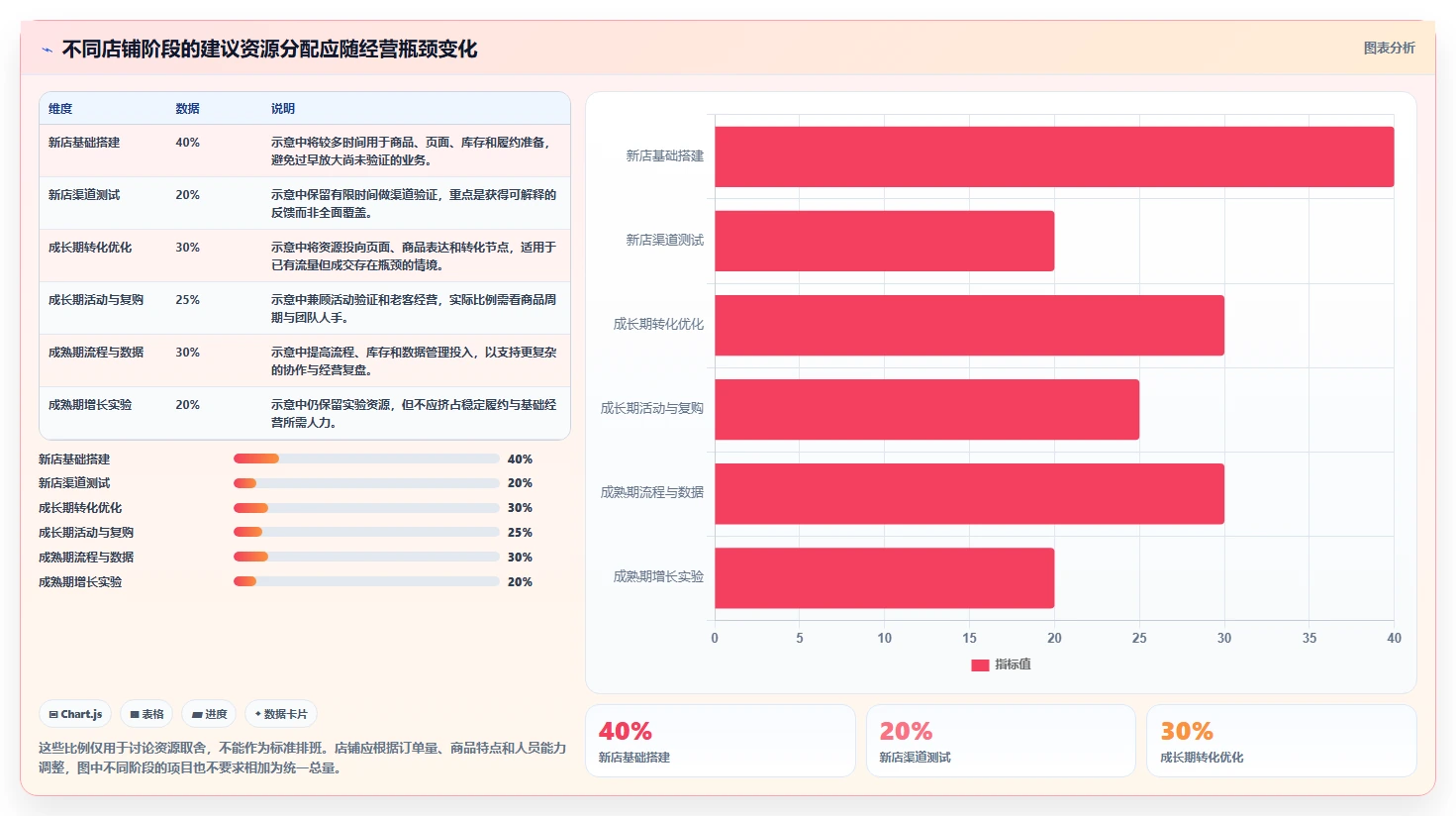Click the lightning icon beside the title

pos(47,50)
